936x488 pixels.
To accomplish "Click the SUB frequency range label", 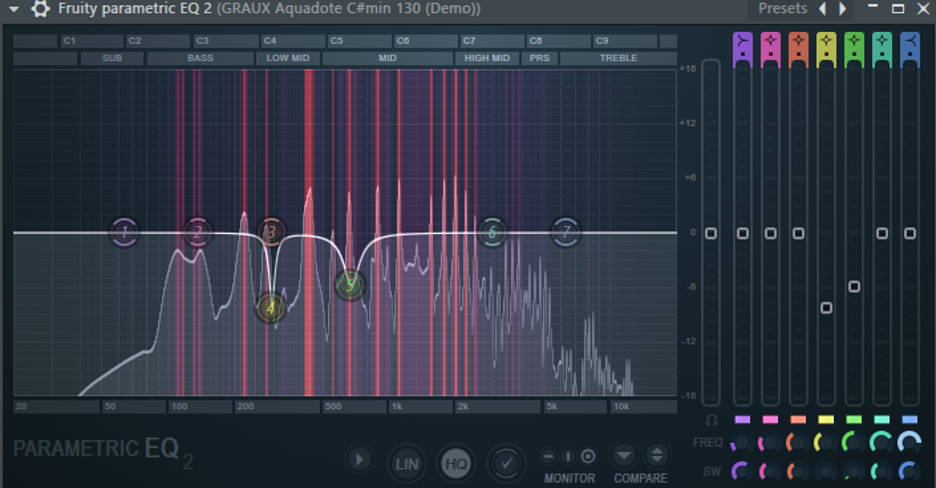I will coord(112,58).
